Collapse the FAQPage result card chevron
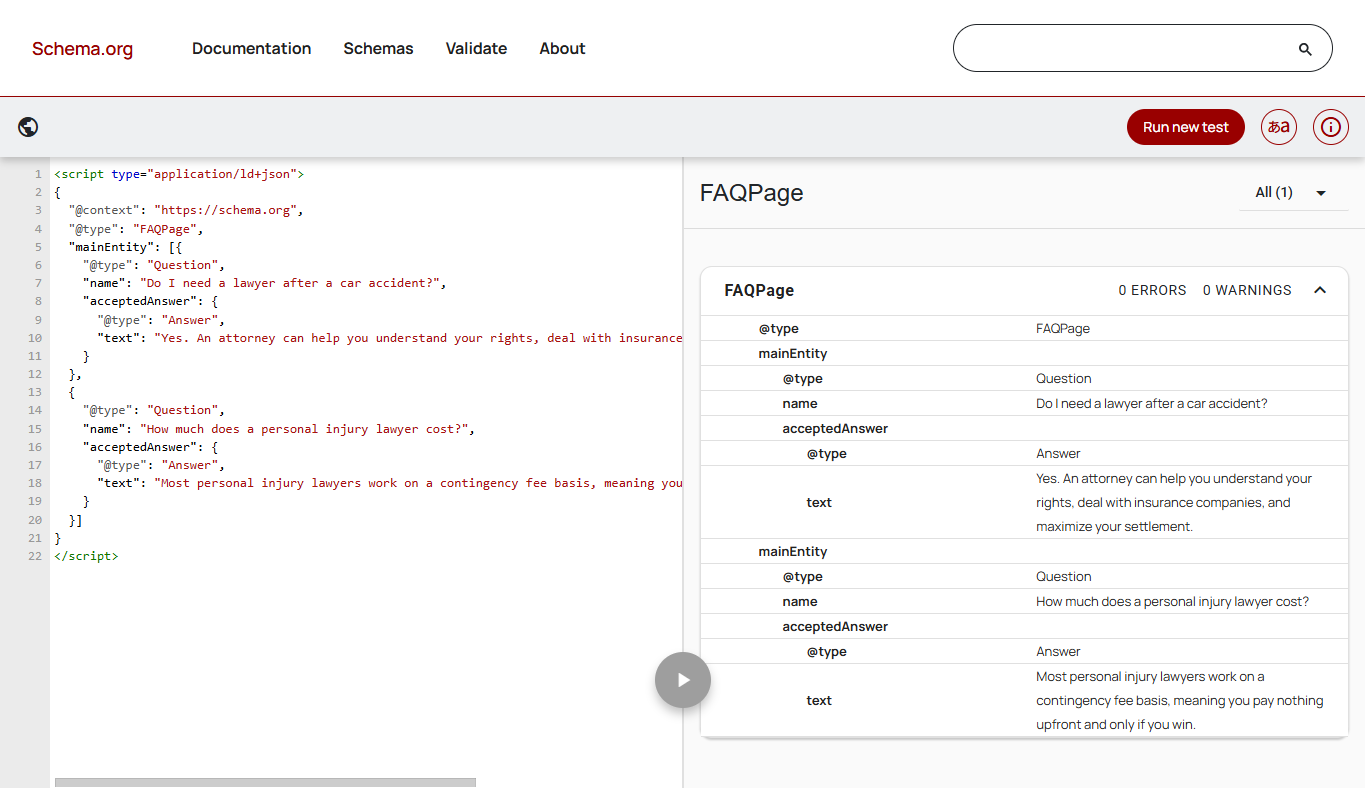The width and height of the screenshot is (1365, 788). (1319, 290)
